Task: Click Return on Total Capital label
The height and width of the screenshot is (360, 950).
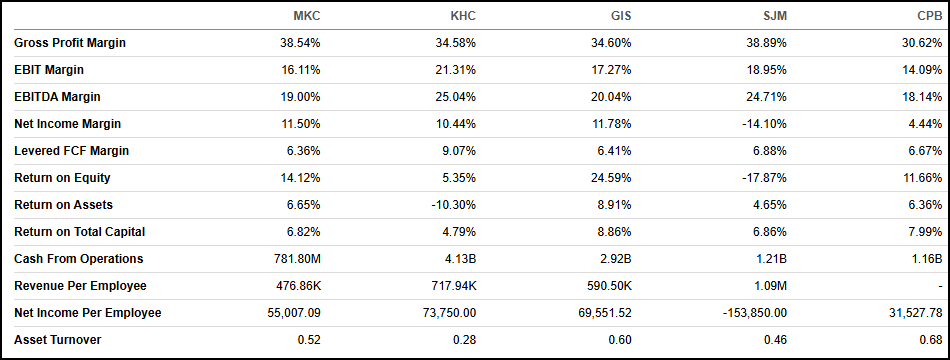Action: [80, 232]
